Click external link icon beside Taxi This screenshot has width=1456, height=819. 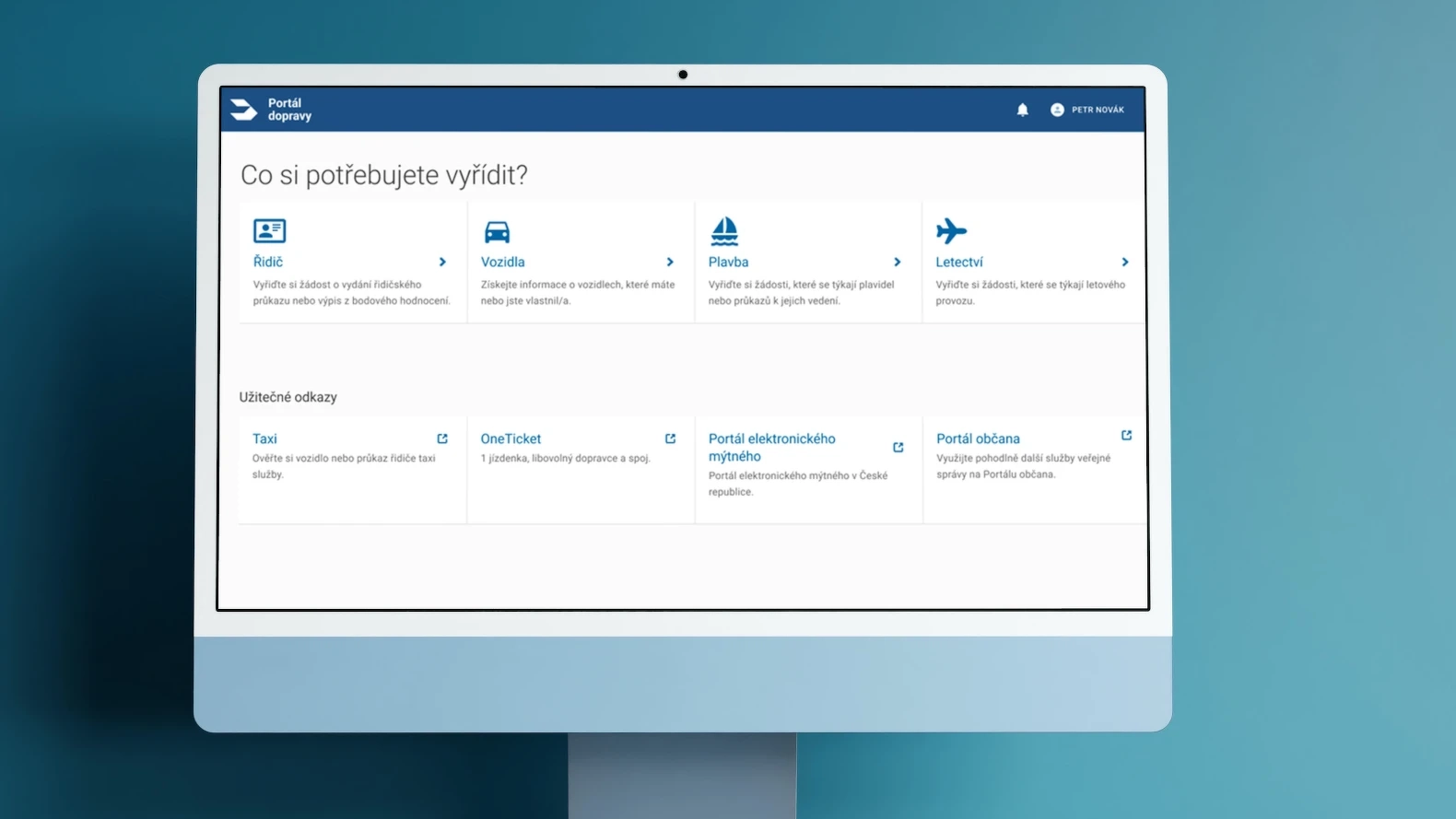point(442,439)
